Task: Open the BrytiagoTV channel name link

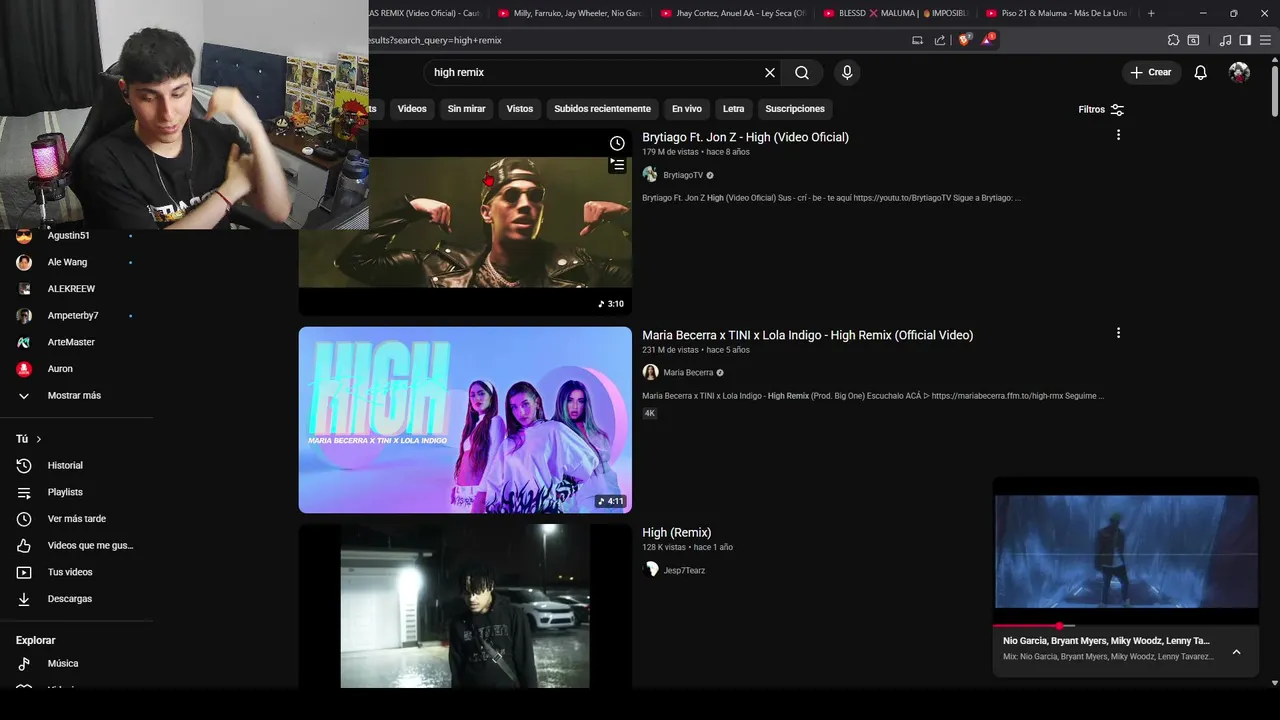Action: 683,175
